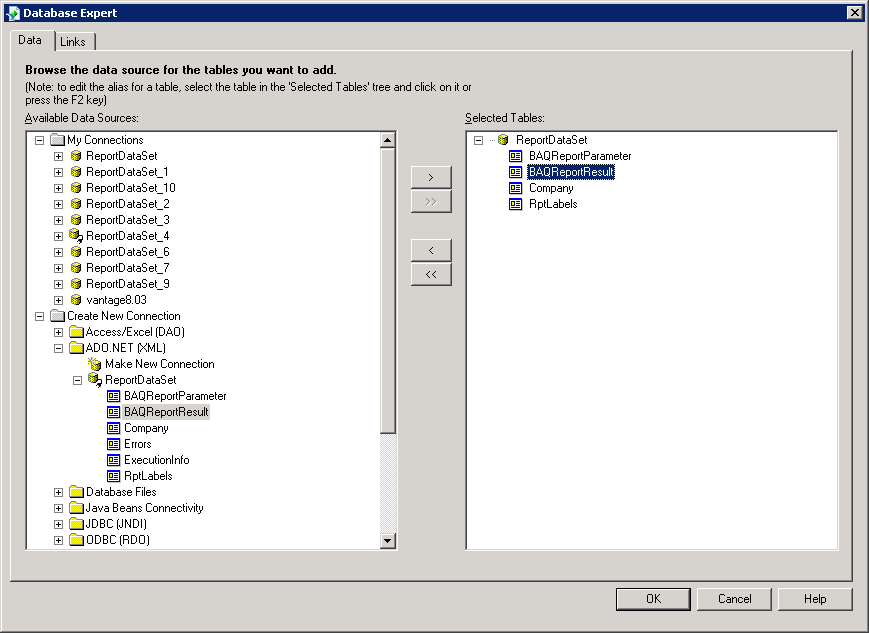Screen dimensions: 869x633
Task: Remove all tables with the << button
Action: 431,274
